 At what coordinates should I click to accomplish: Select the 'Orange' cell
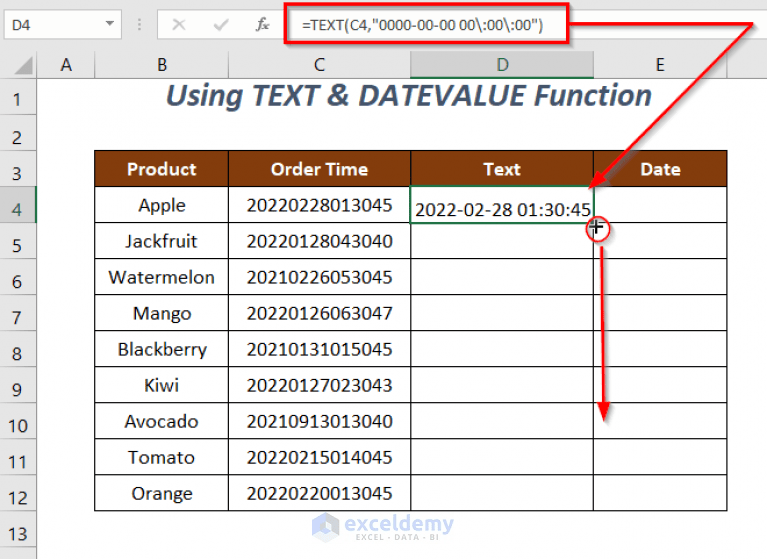[161, 493]
